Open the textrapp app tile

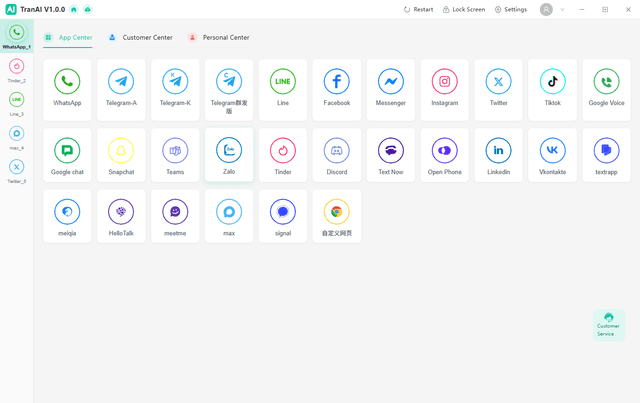(607, 155)
